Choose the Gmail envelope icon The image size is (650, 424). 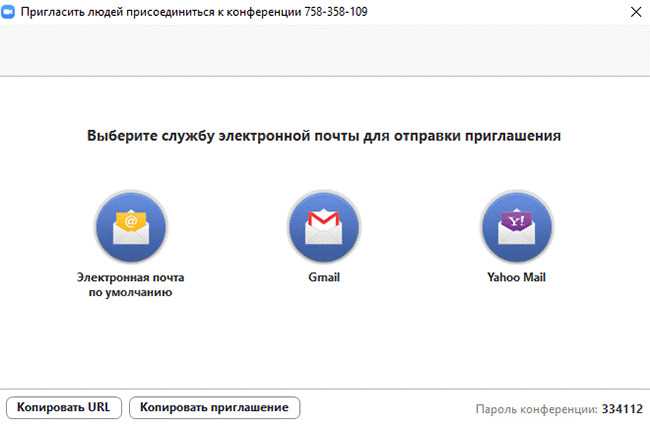pyautogui.click(x=324, y=227)
